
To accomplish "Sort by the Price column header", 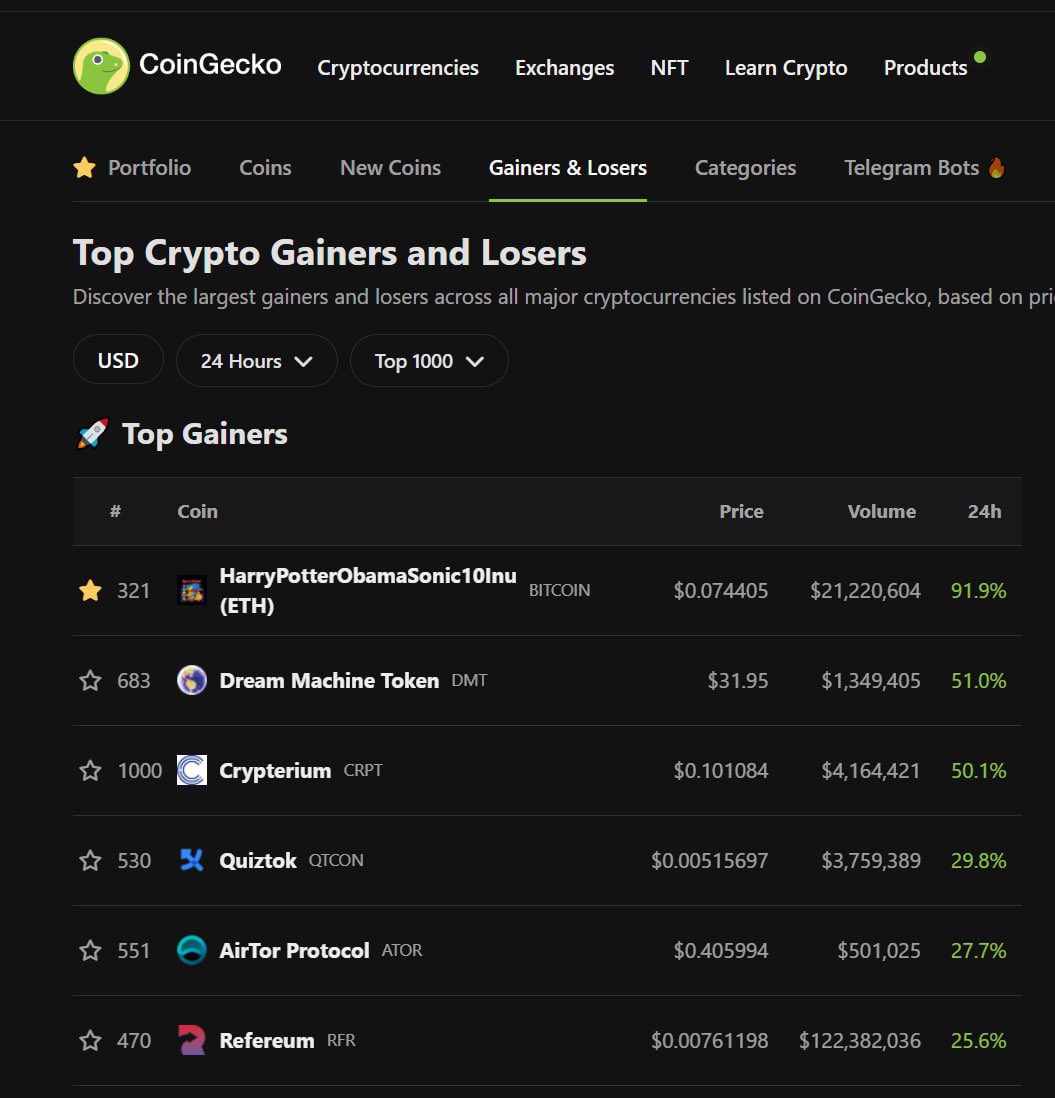I will coord(741,511).
